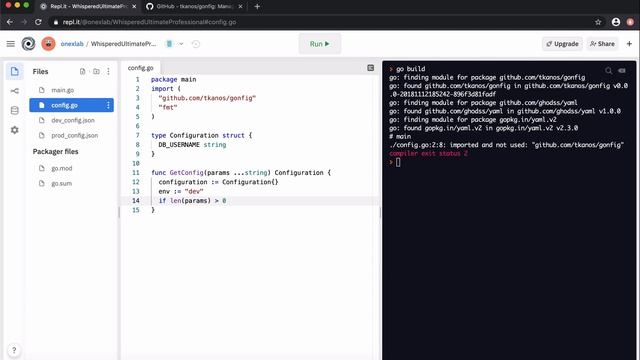The image size is (640, 360).
Task: Click line 14 in the code editor
Action: point(250,201)
